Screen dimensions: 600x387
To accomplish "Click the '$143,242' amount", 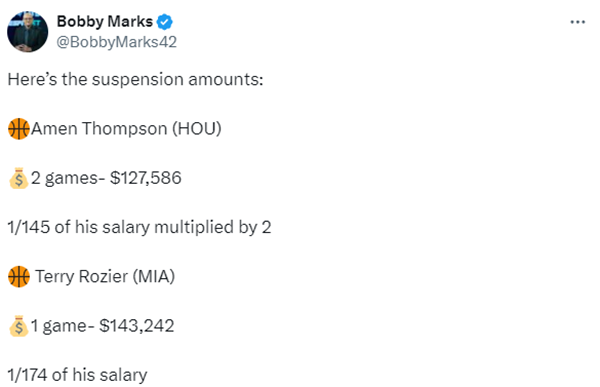I will tap(137, 326).
